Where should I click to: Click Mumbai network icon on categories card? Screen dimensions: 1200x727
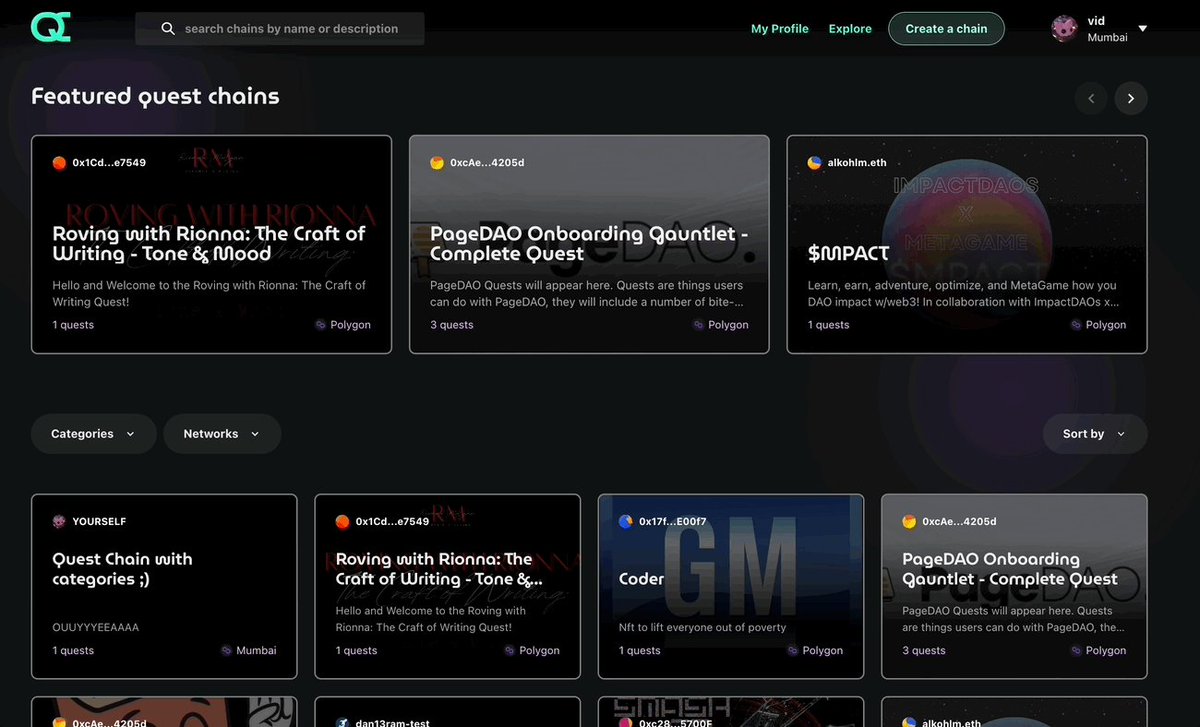pos(227,650)
